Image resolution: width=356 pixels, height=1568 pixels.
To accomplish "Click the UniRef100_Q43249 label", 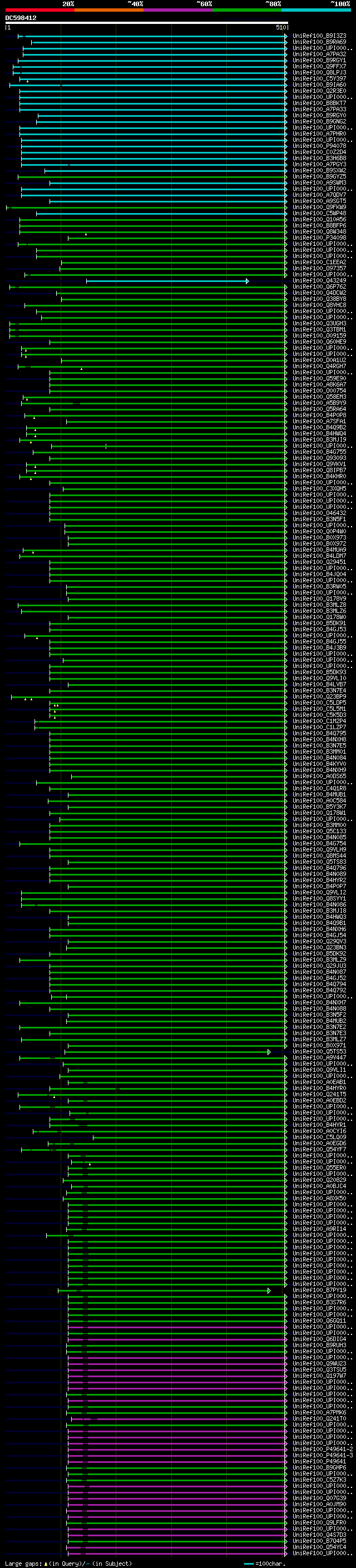I will (x=319, y=281).
